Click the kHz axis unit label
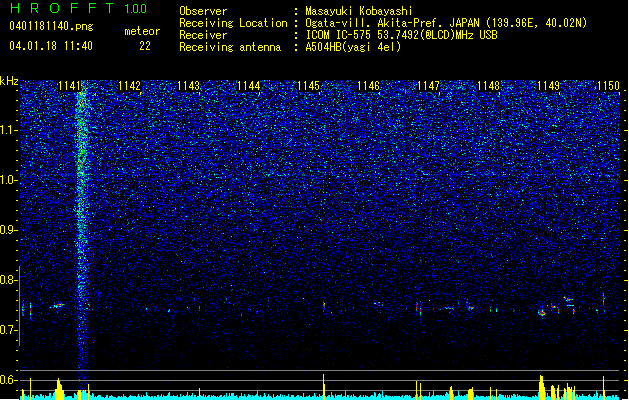Image resolution: width=629 pixels, height=400 pixels. [x=9, y=81]
